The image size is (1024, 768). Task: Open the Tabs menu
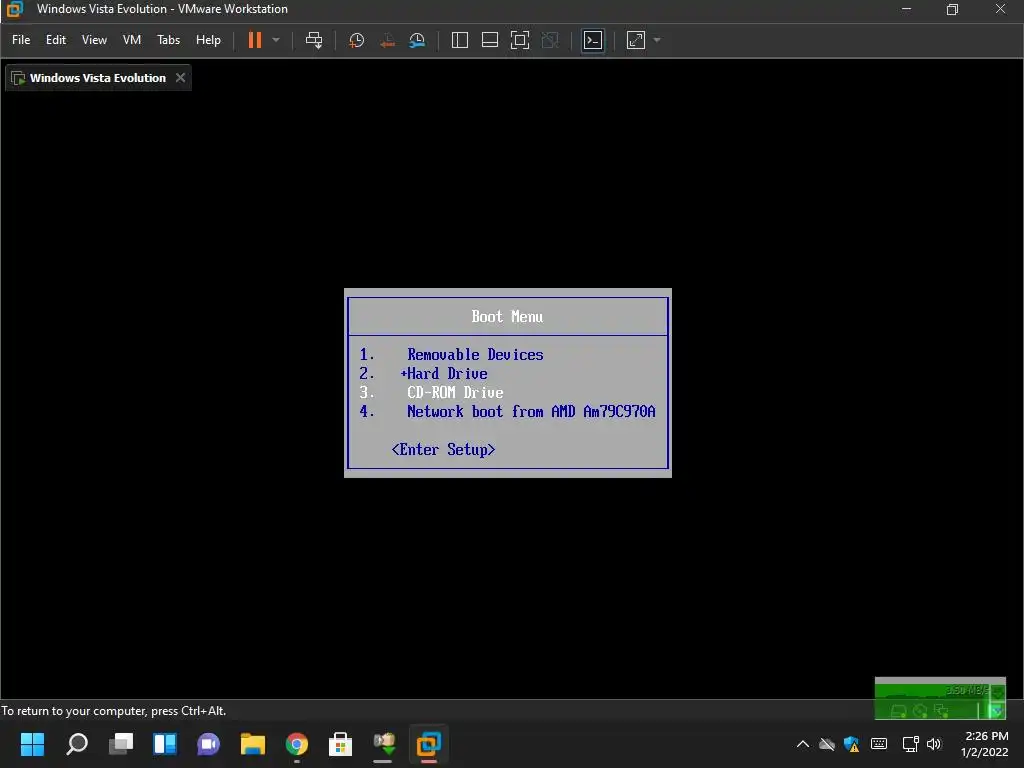coord(168,40)
